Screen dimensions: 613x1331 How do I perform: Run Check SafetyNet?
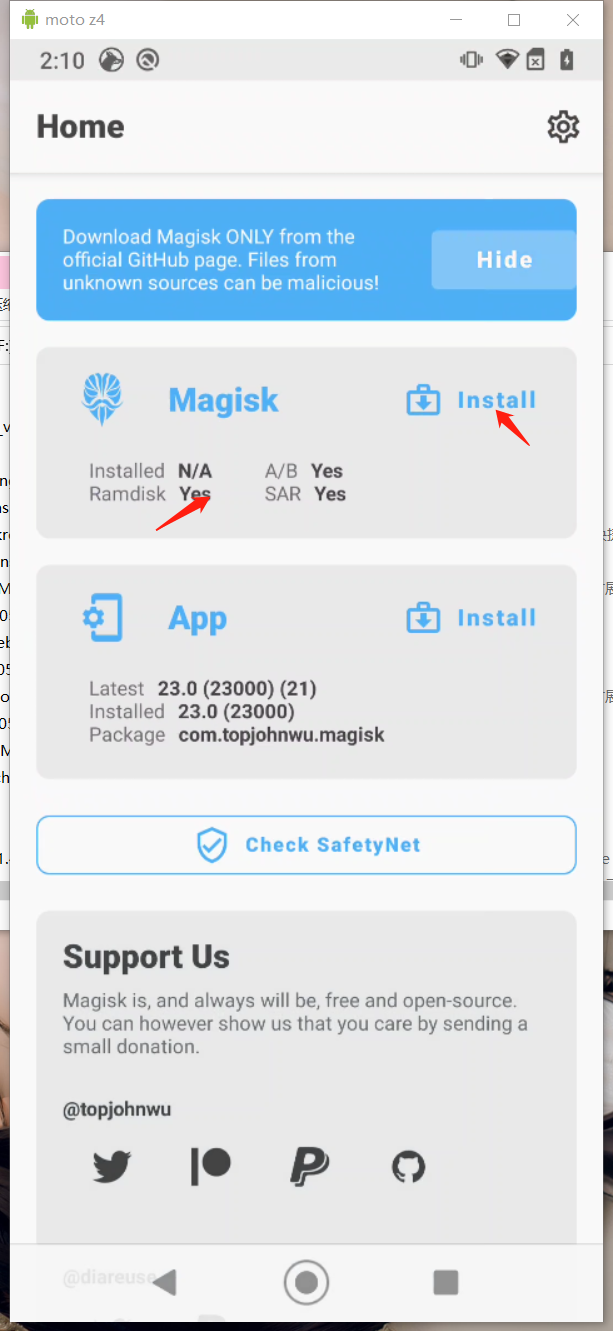click(306, 845)
